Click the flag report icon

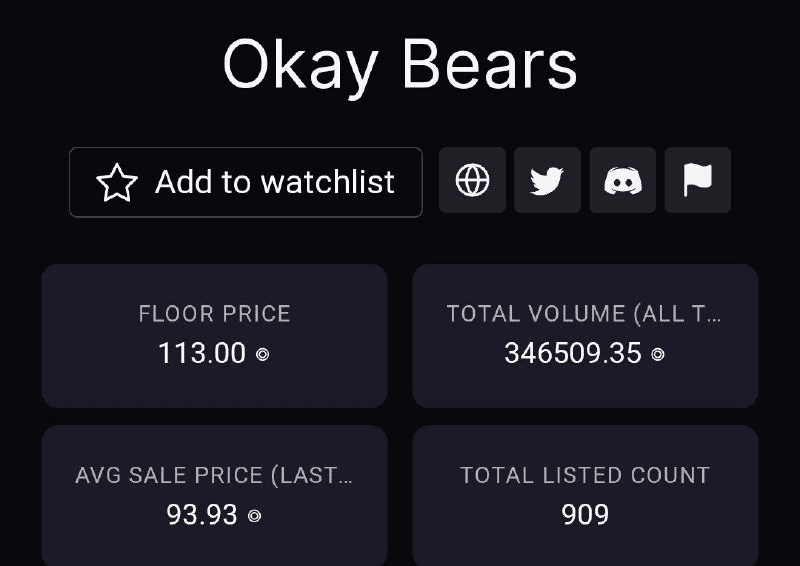pos(698,181)
